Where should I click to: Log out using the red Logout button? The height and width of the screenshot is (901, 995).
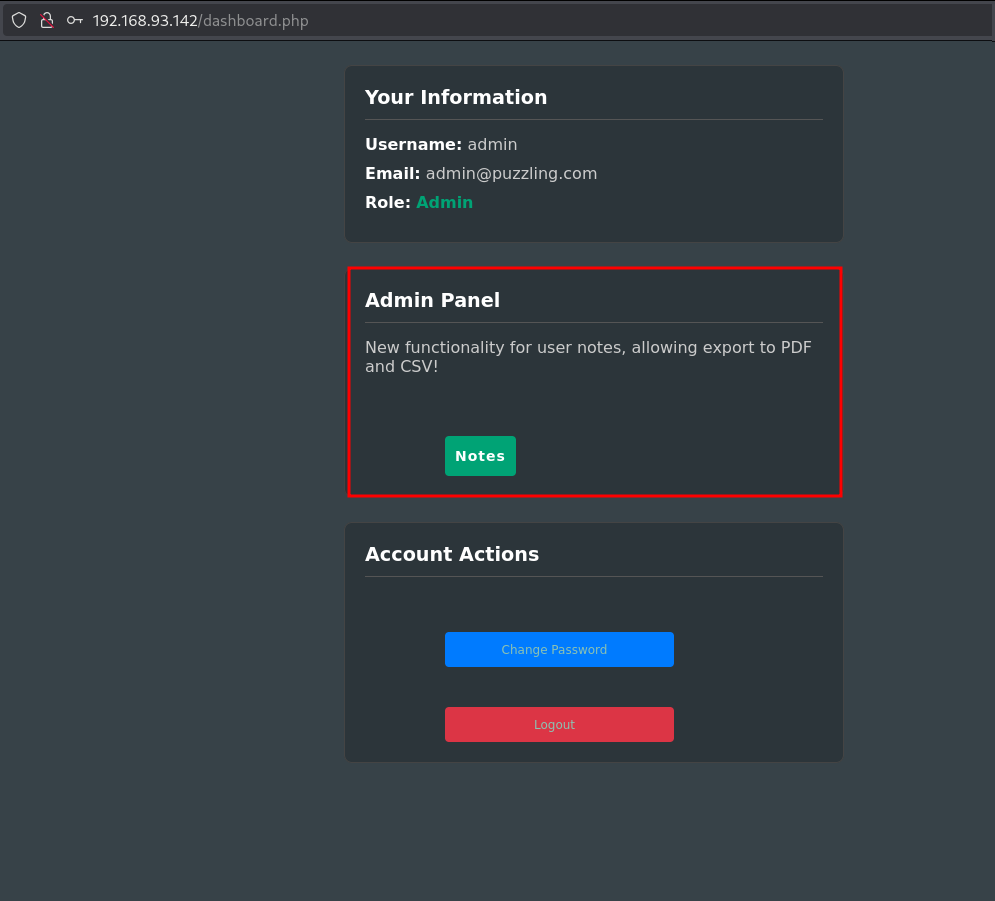click(559, 725)
